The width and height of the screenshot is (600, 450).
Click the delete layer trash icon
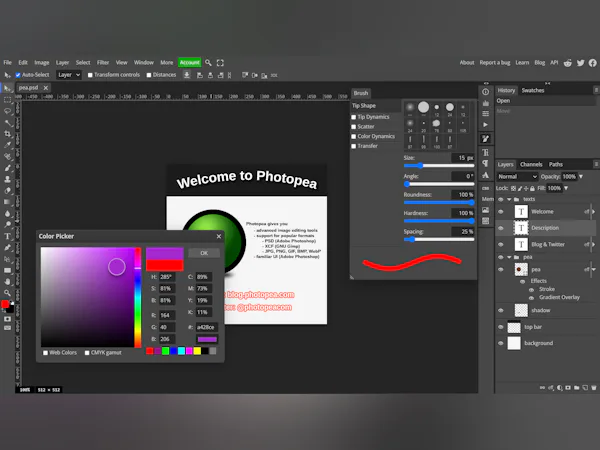[x=594, y=388]
